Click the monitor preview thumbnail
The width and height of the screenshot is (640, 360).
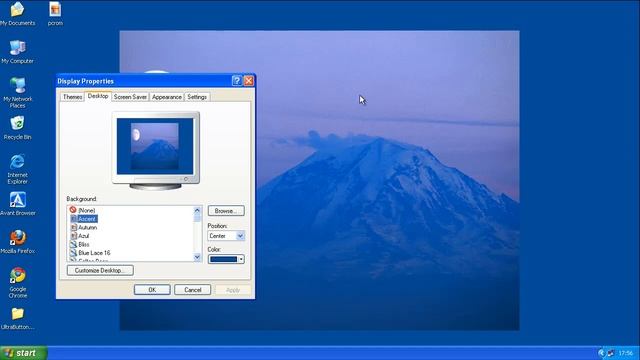coord(155,146)
